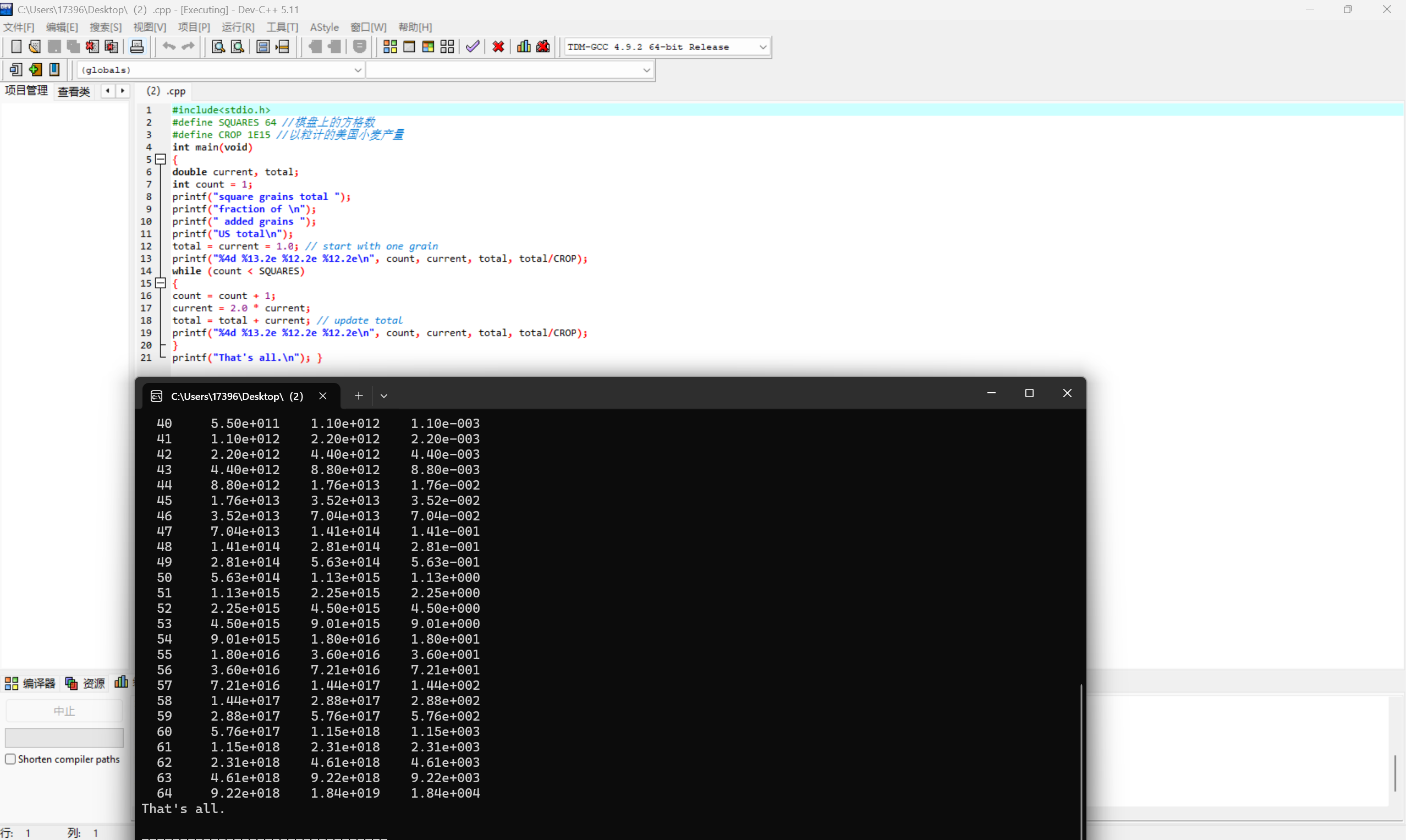Click the Delete Profiling Information icon
This screenshot has height=840, width=1406.
(543, 47)
